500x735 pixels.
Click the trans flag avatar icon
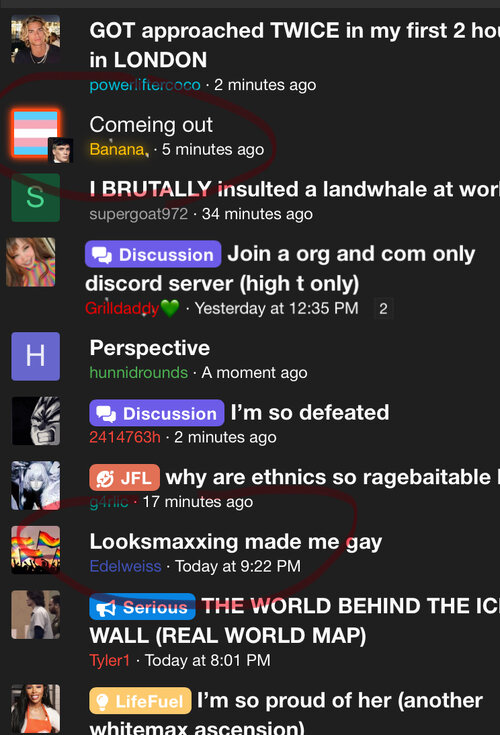[36, 133]
